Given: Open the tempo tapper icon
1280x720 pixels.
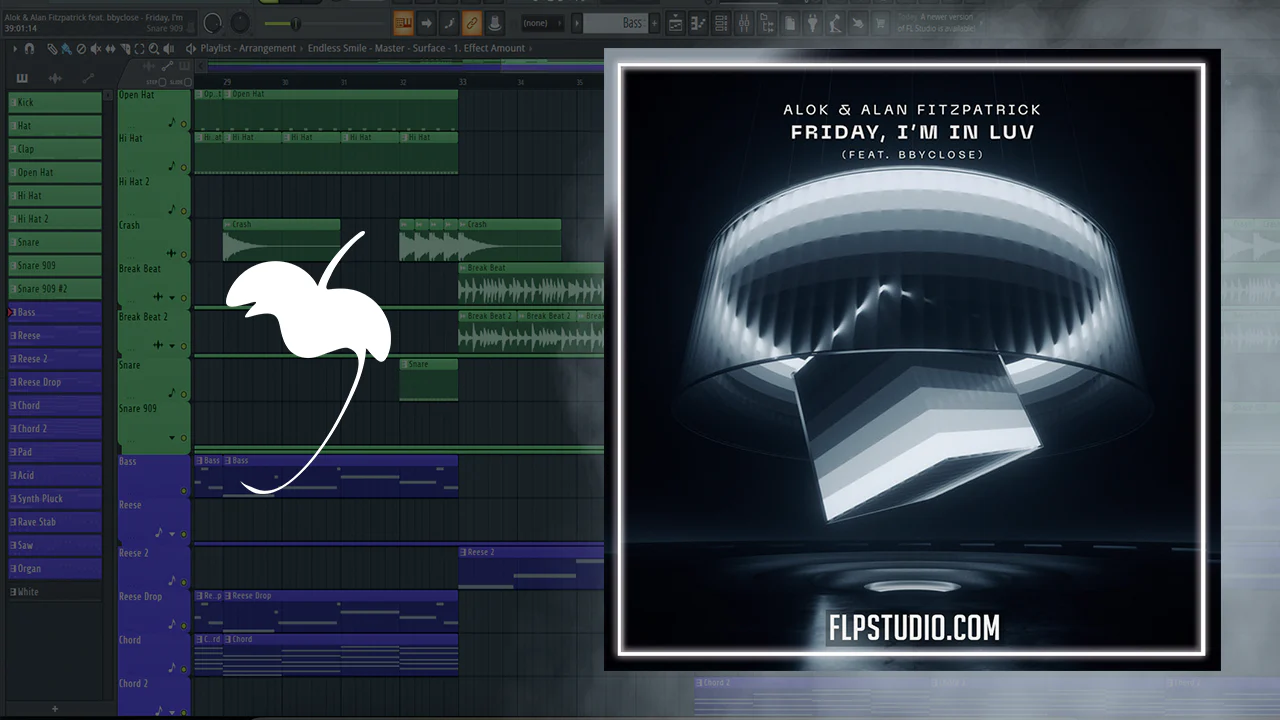Looking at the screenshot, I should 833,22.
